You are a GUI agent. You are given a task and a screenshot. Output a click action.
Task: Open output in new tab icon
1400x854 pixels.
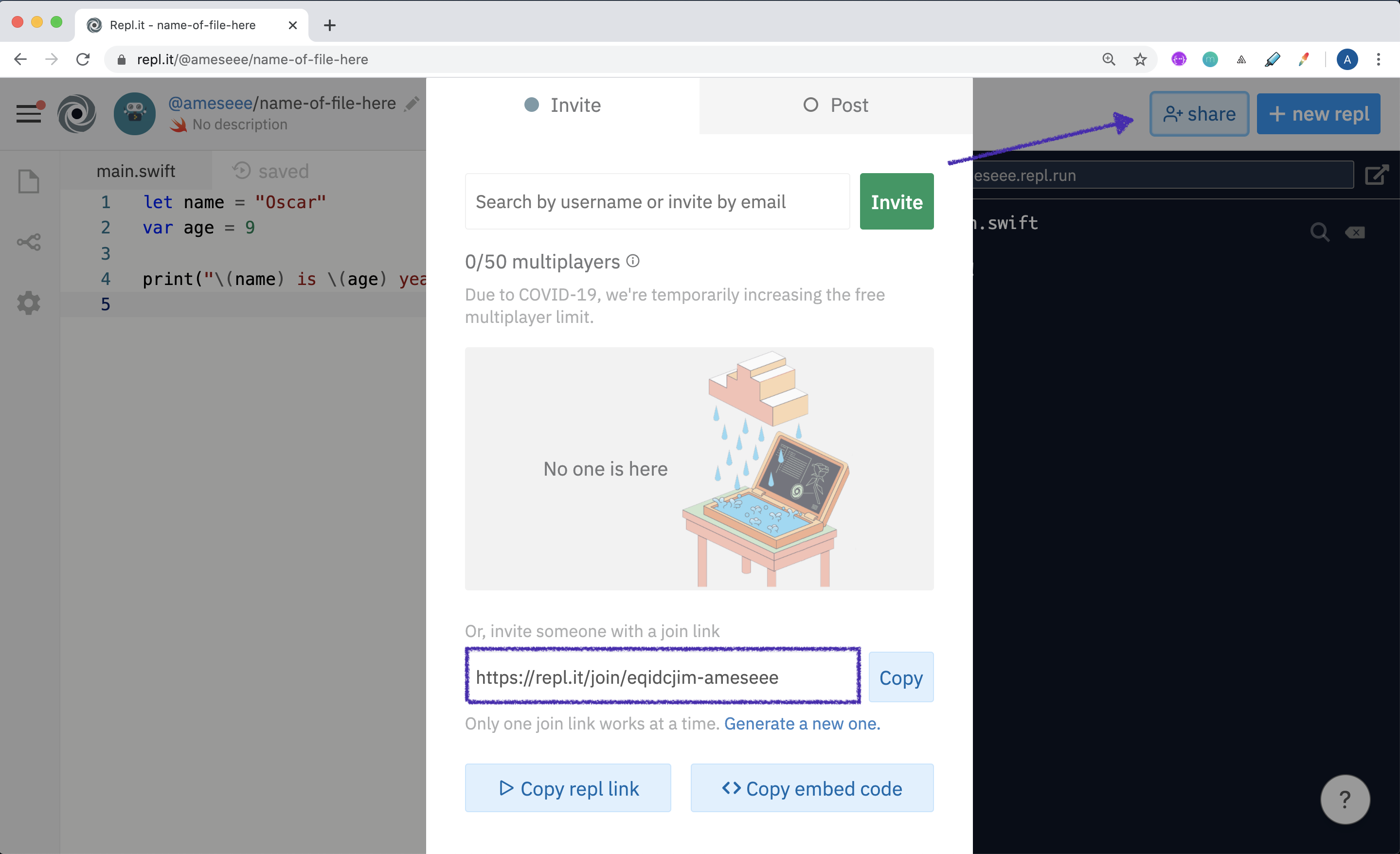[1377, 175]
